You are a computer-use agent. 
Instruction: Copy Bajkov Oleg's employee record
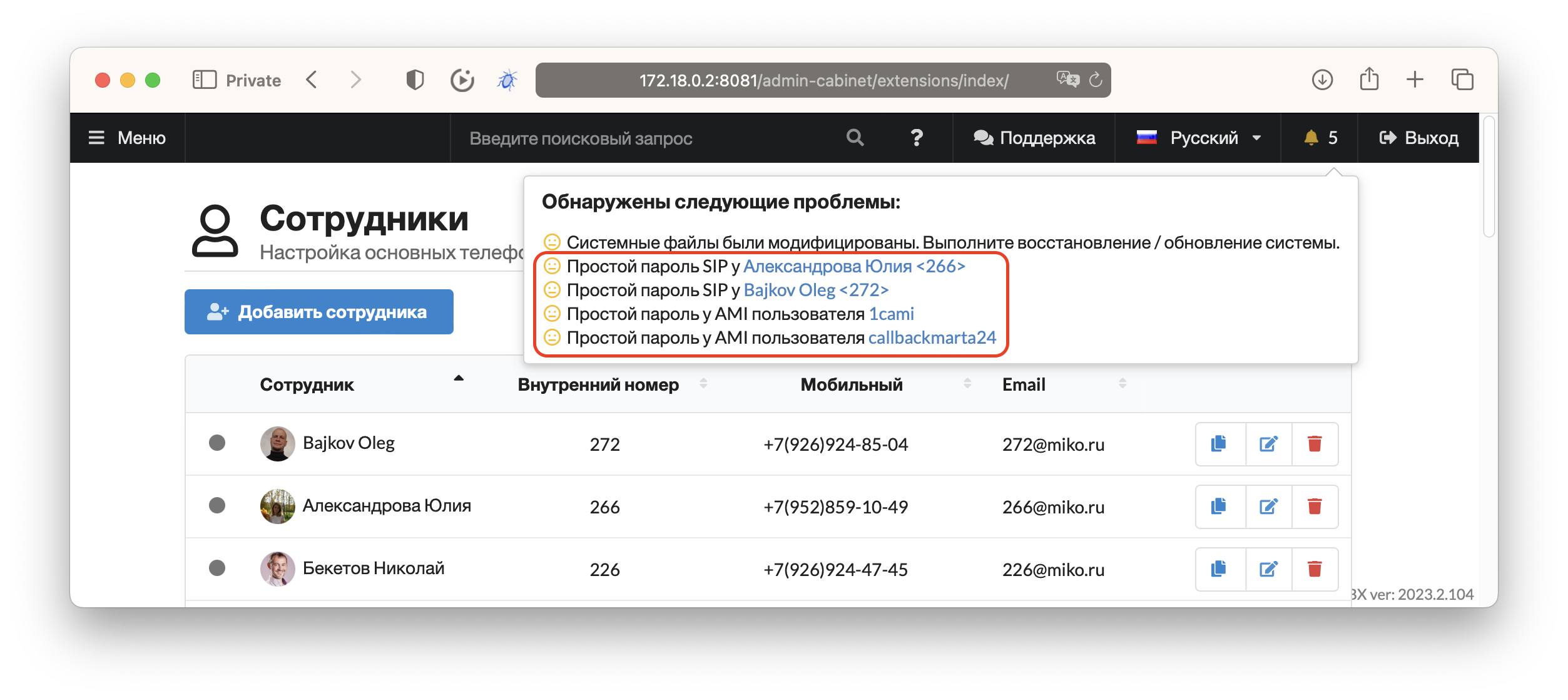coord(1218,444)
